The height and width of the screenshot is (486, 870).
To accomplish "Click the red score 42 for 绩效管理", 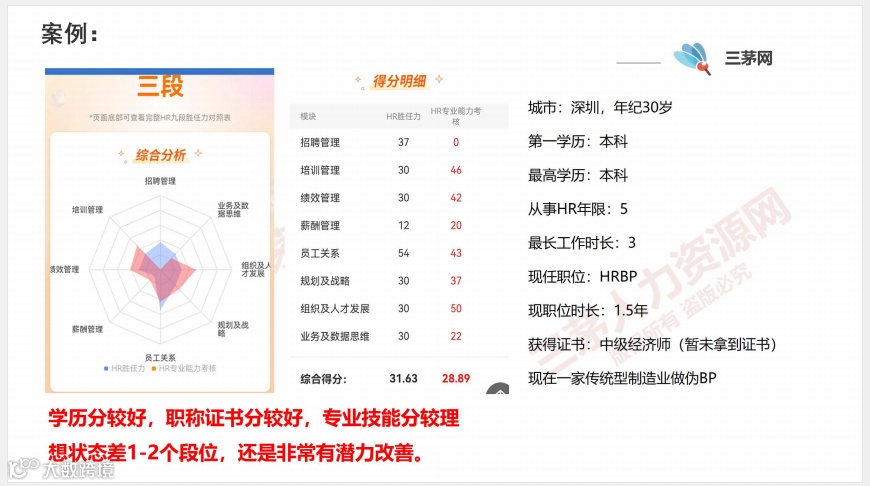I will pyautogui.click(x=456, y=198).
